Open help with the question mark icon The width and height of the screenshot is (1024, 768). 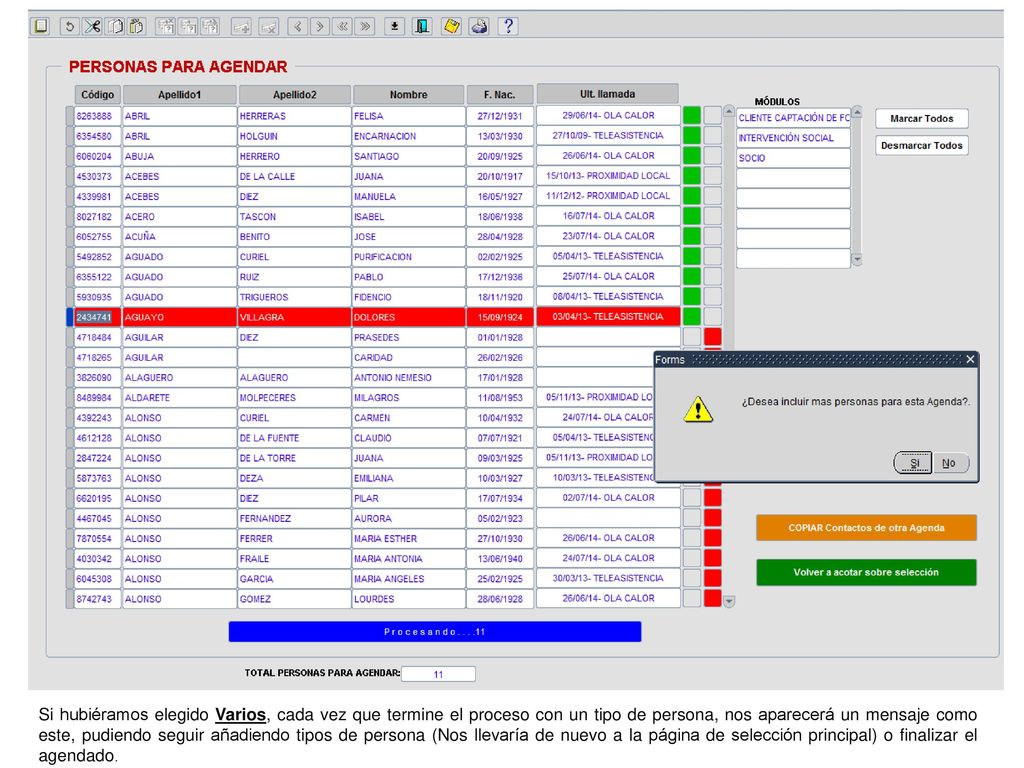coord(508,27)
